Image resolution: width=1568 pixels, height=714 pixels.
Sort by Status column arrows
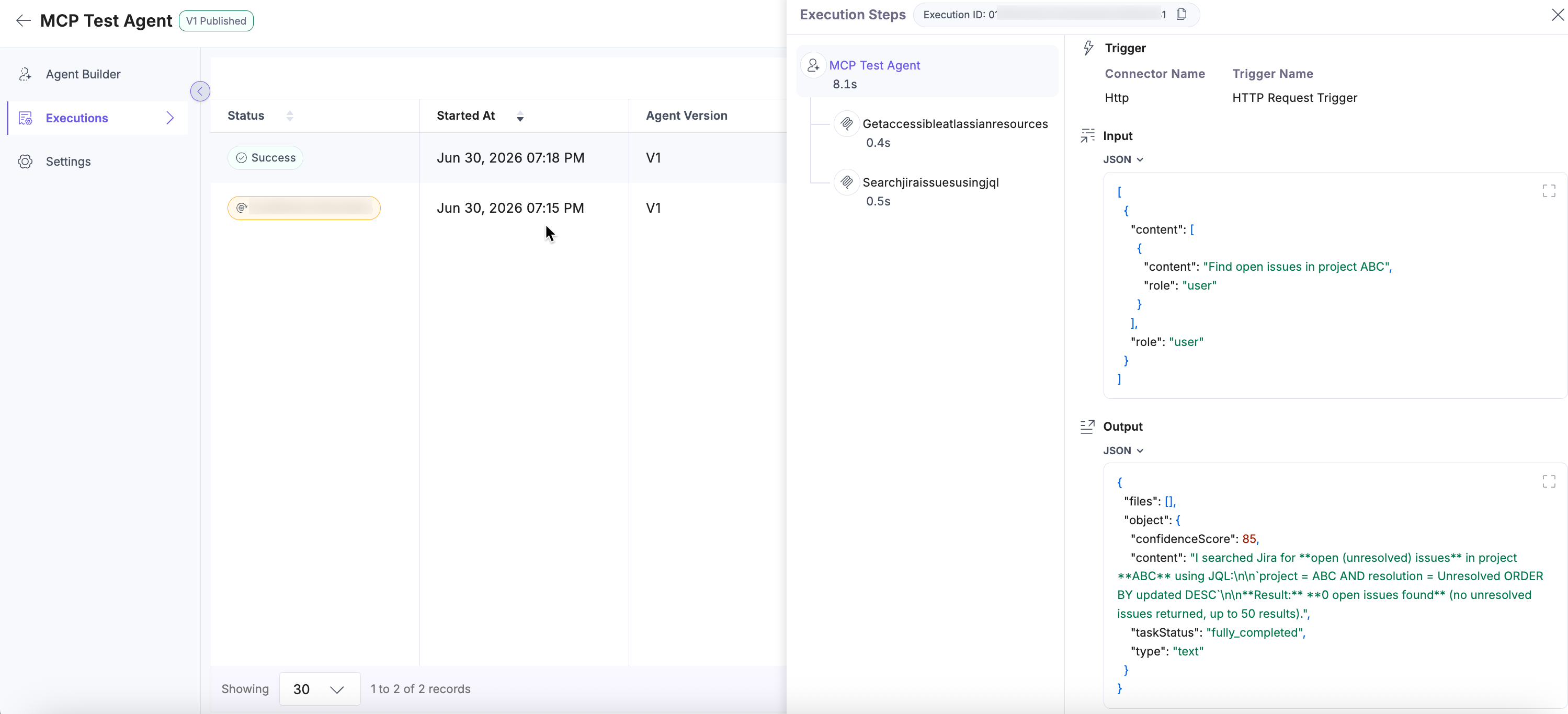290,116
